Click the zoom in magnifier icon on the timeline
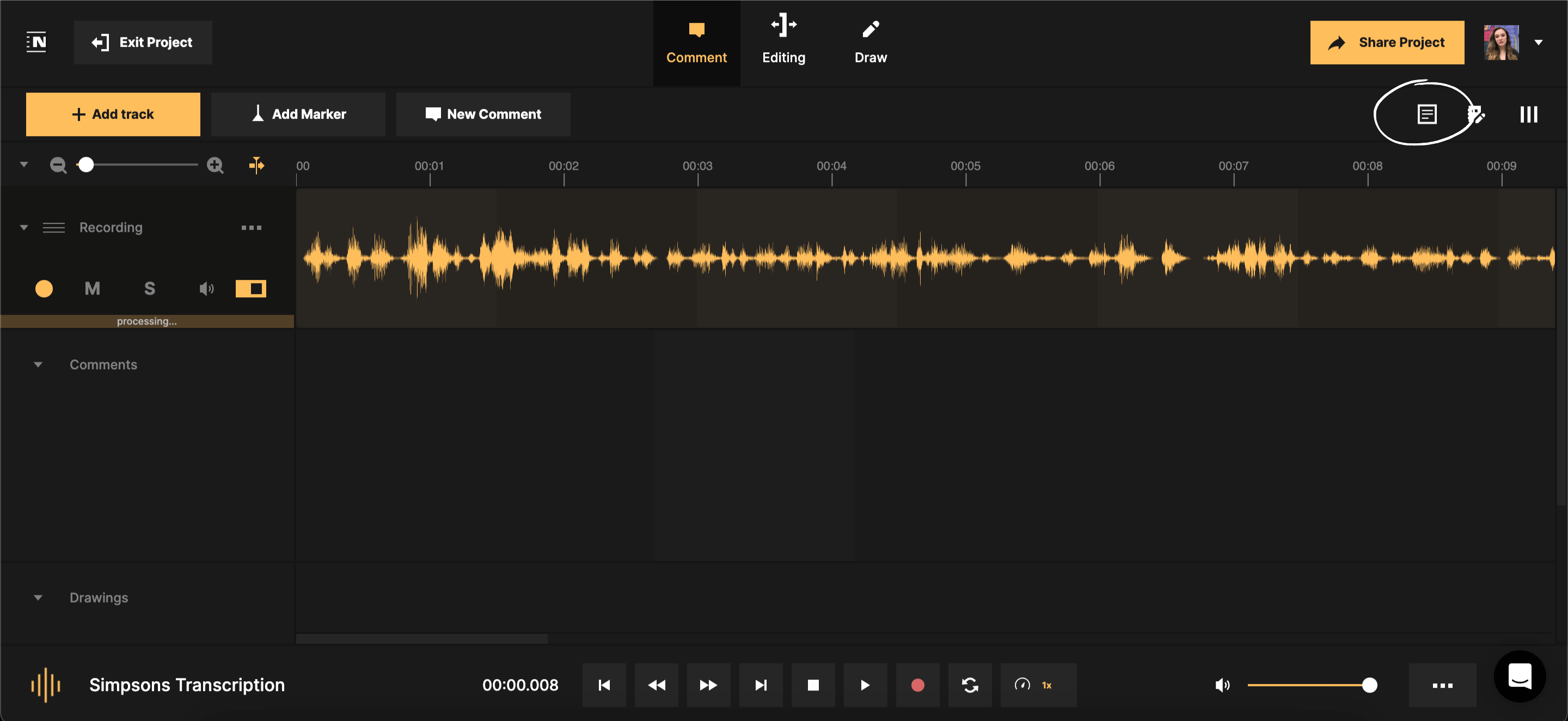 click(215, 164)
